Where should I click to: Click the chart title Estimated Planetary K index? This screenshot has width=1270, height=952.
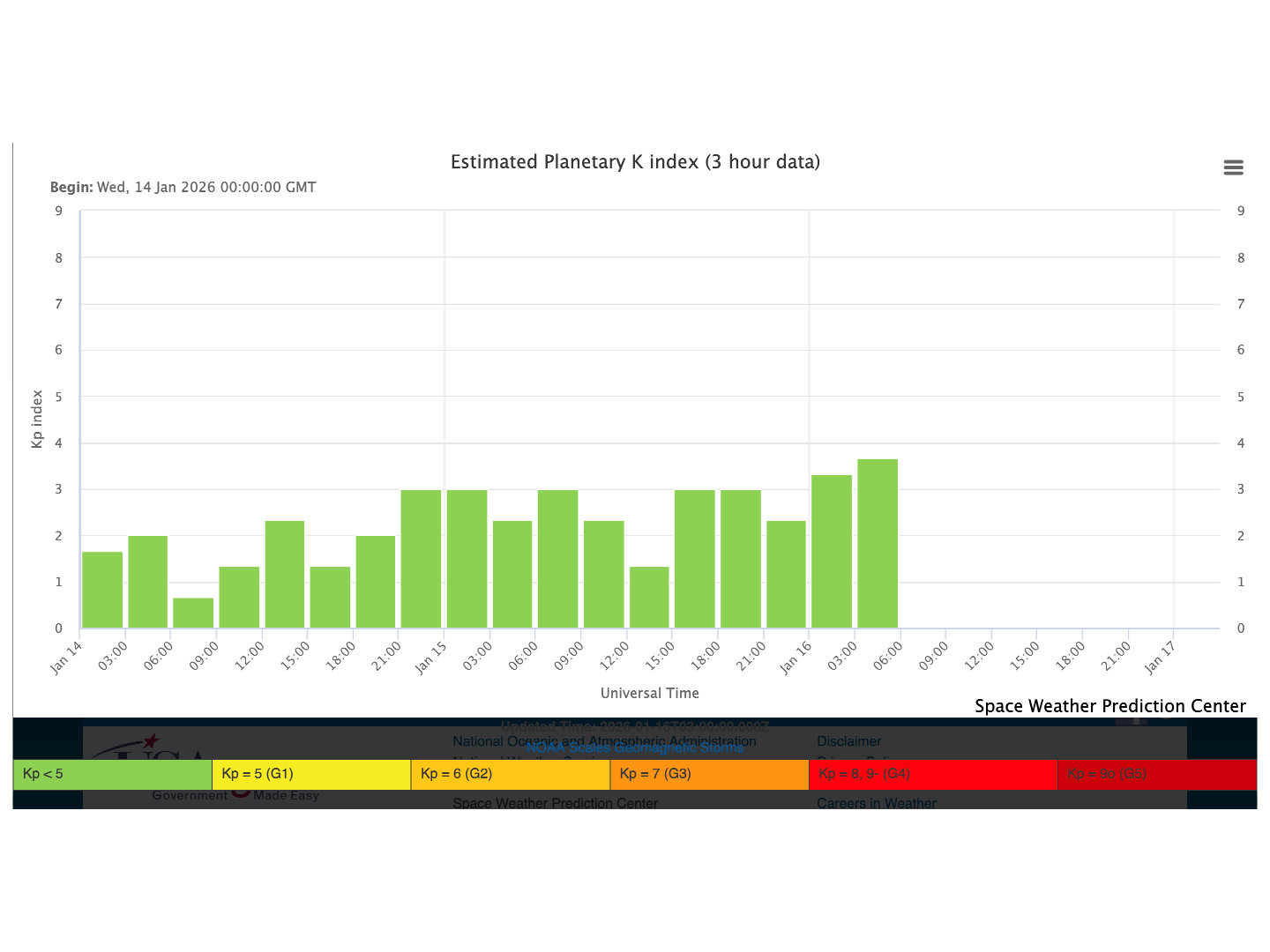[635, 162]
